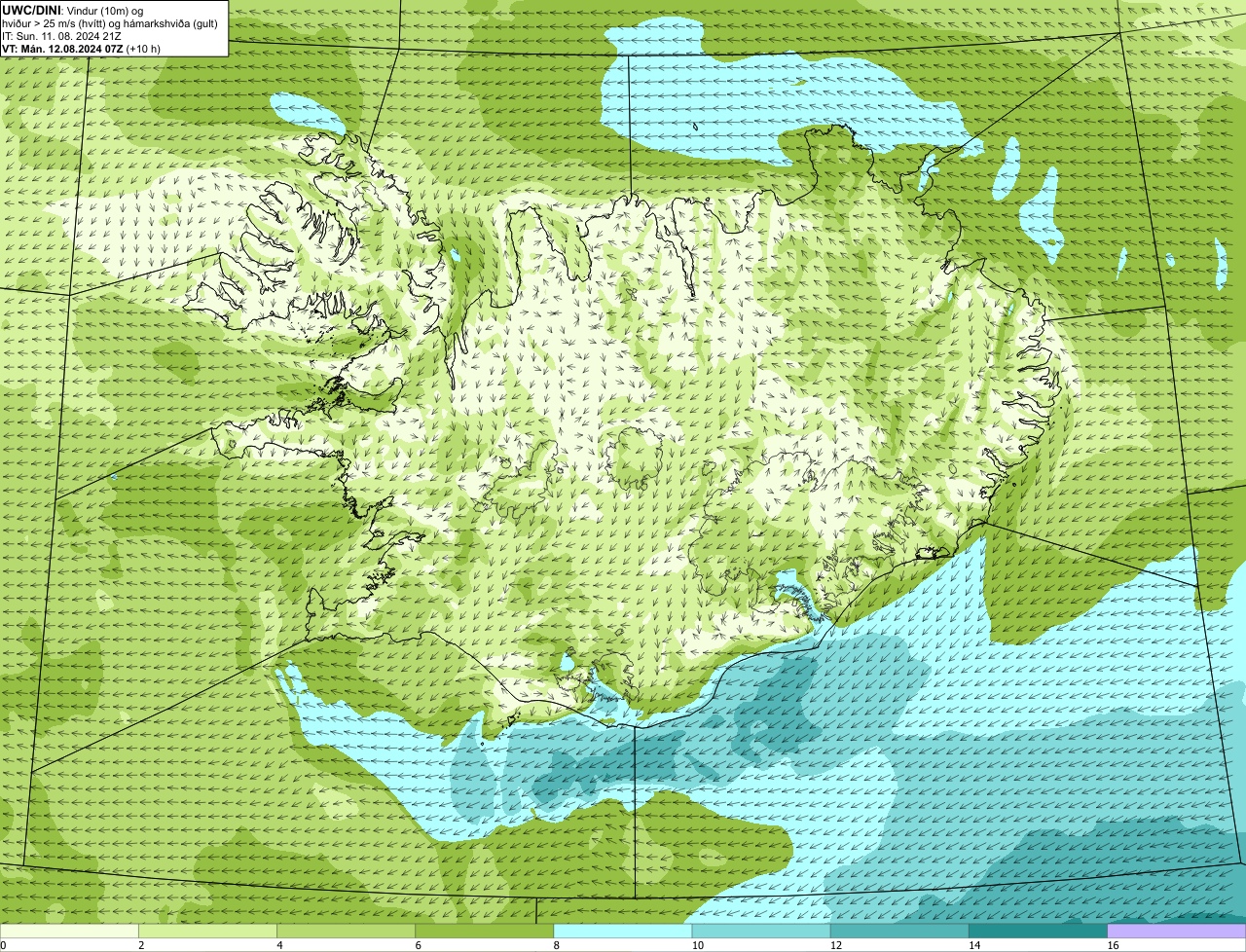The image size is (1246, 952).
Task: Click the line "hviður > 25 m/s (hvítt) og hámarkshviða (gult)"
Action: point(110,23)
